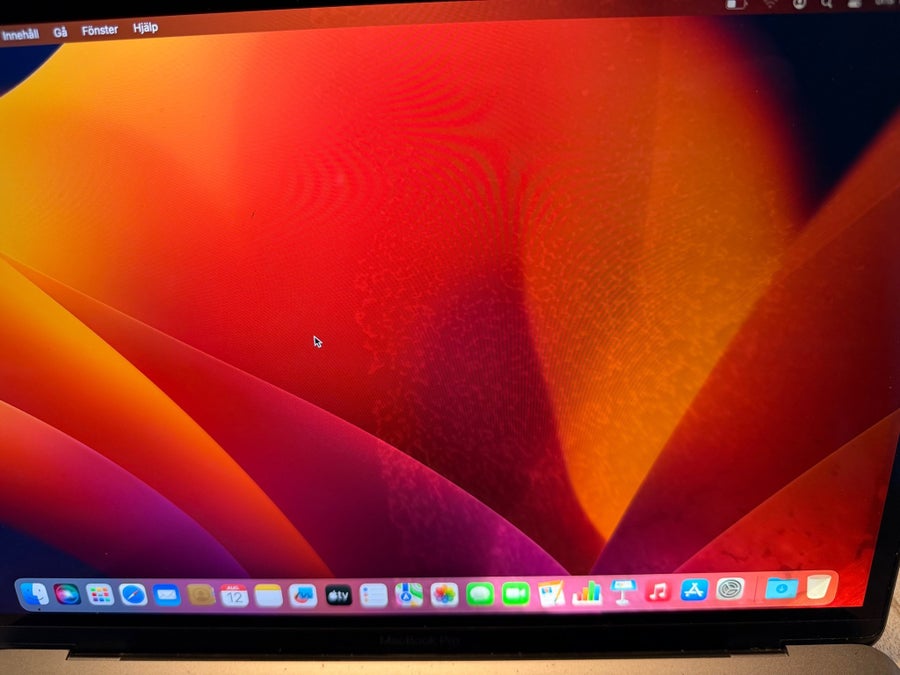
Task: Open the Mail app in Dock
Action: (x=166, y=595)
